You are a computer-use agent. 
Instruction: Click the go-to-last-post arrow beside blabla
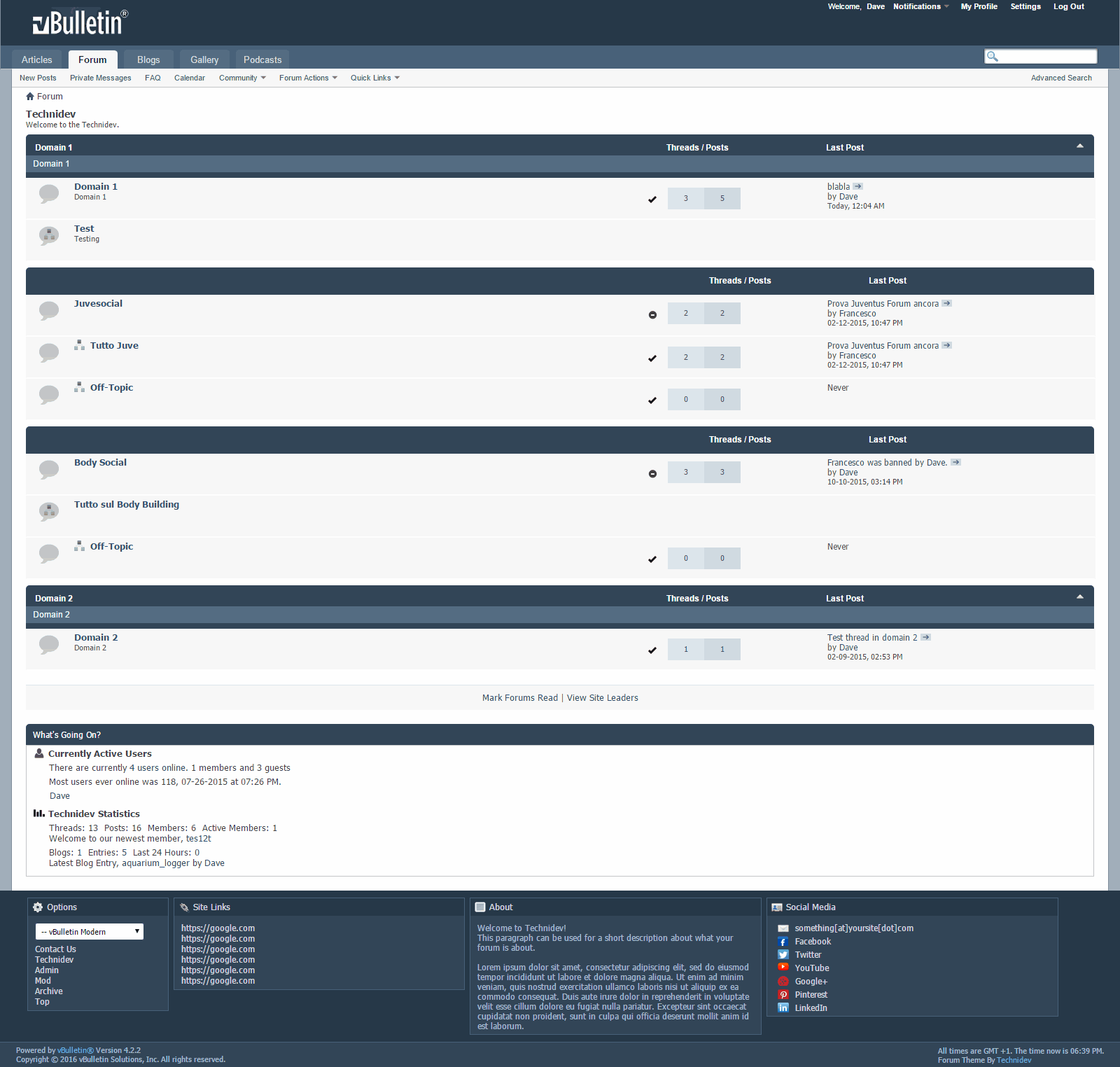(x=857, y=186)
